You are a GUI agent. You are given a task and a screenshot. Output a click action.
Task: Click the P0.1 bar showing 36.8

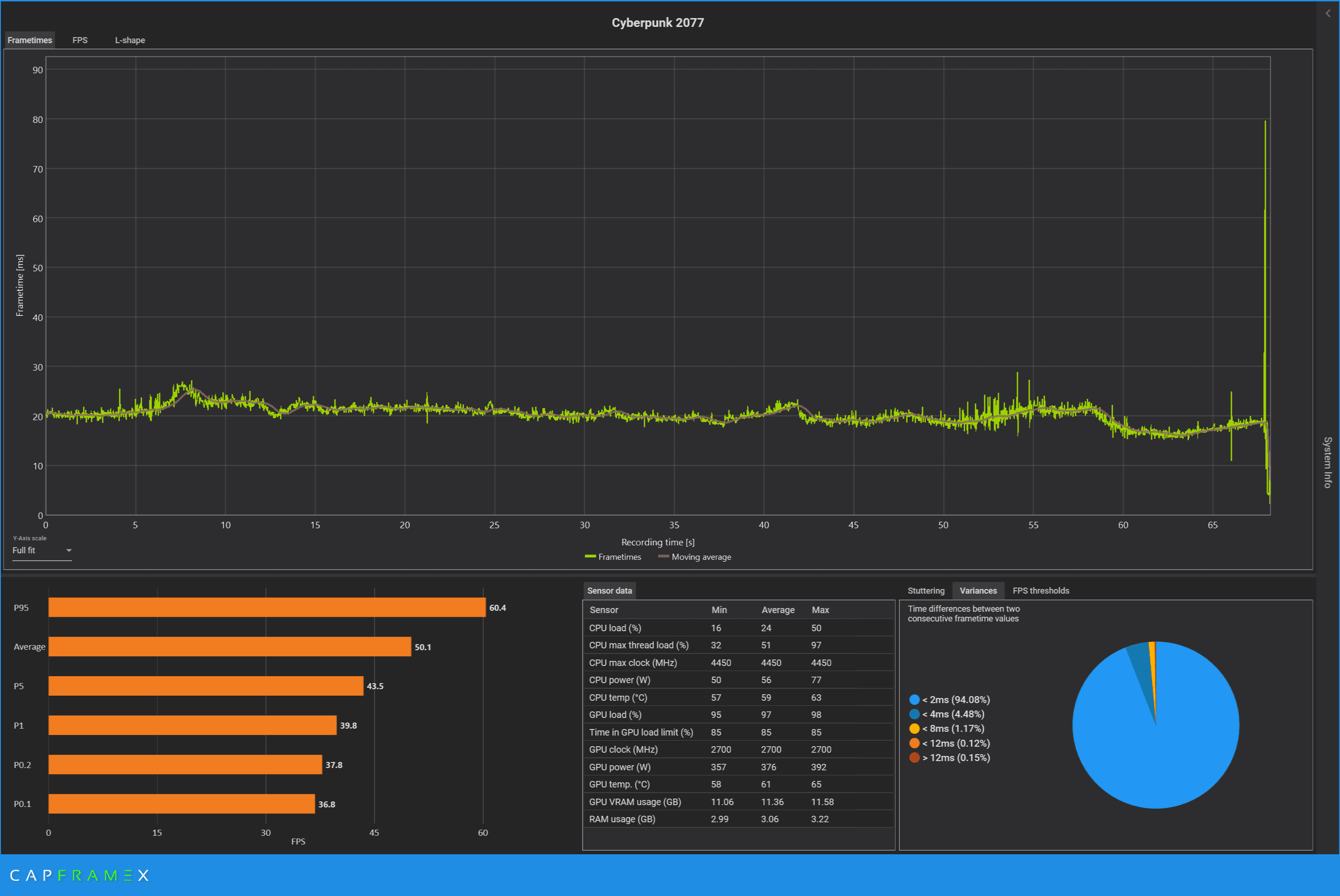pos(182,803)
